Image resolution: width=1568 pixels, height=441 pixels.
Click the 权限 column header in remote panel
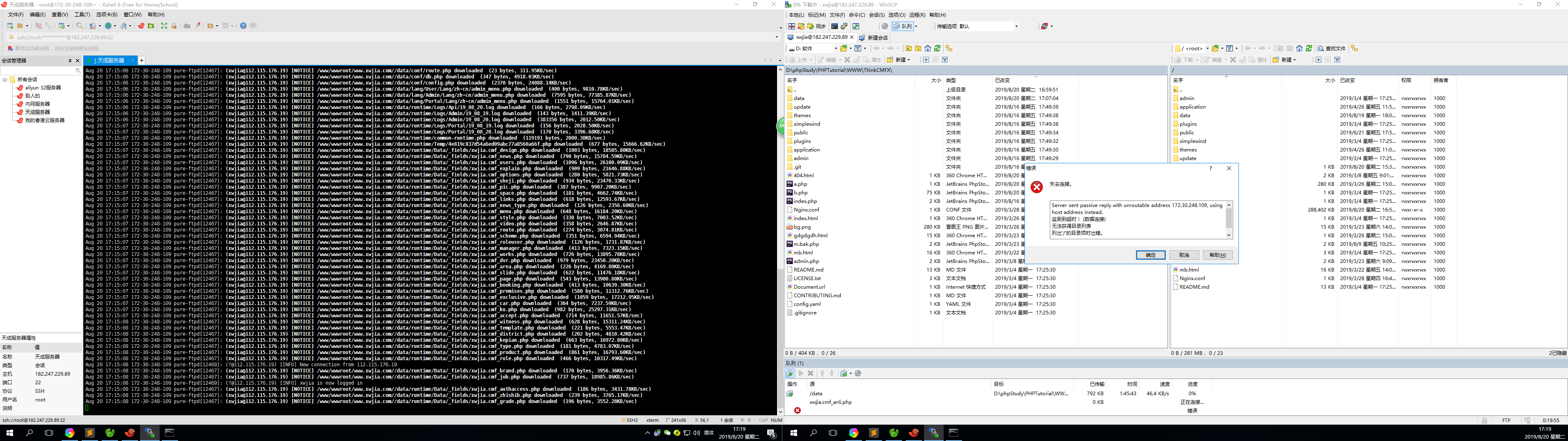[1414, 80]
